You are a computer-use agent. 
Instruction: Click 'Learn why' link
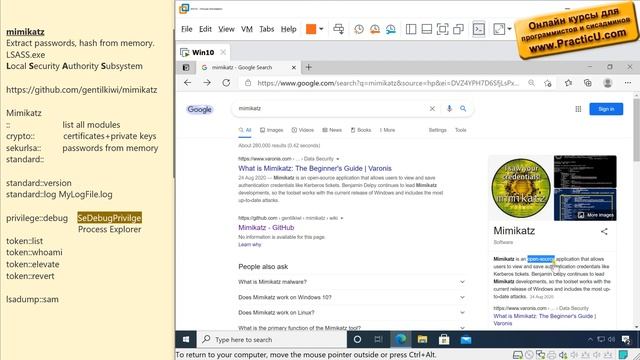click(x=249, y=244)
